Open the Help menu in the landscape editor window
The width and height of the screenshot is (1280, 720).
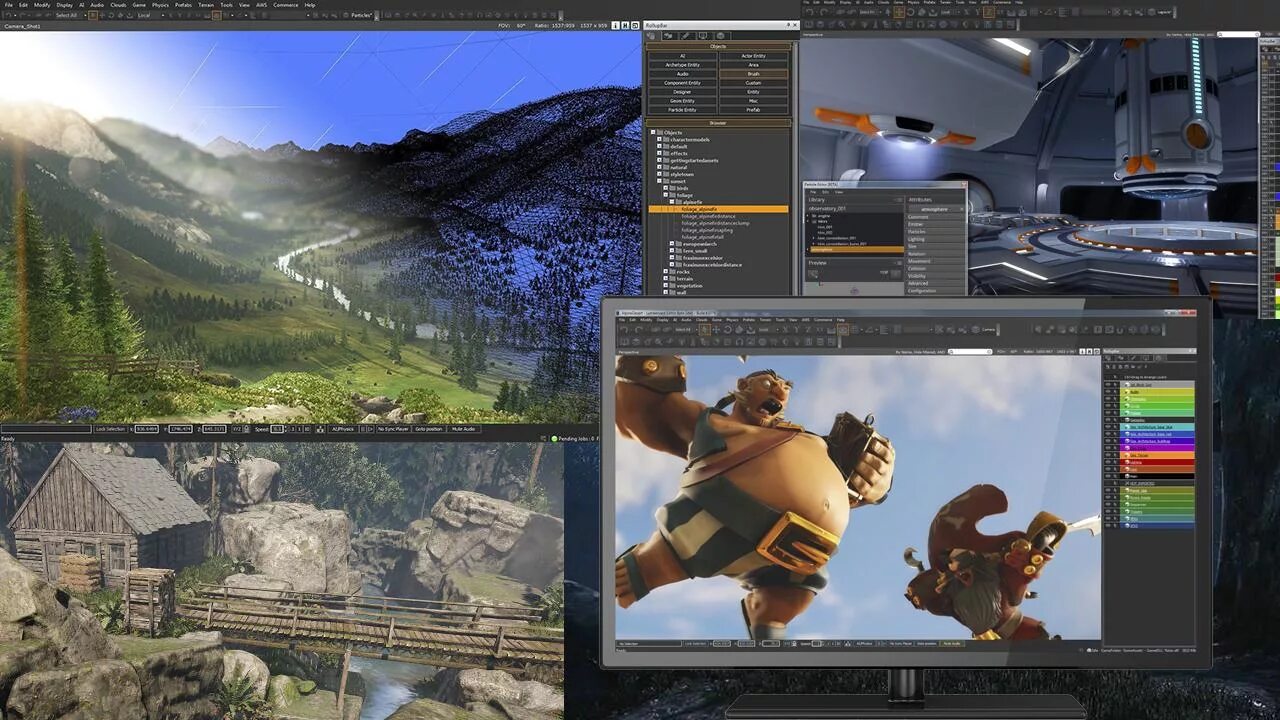point(310,5)
